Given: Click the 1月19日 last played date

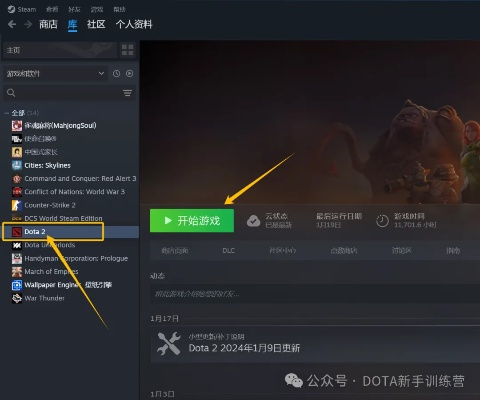Looking at the screenshot, I should 328,225.
